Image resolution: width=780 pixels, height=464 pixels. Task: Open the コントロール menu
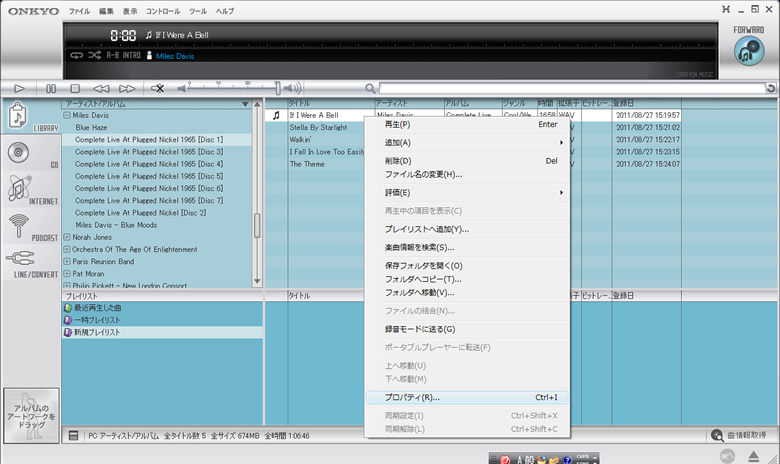pyautogui.click(x=163, y=11)
